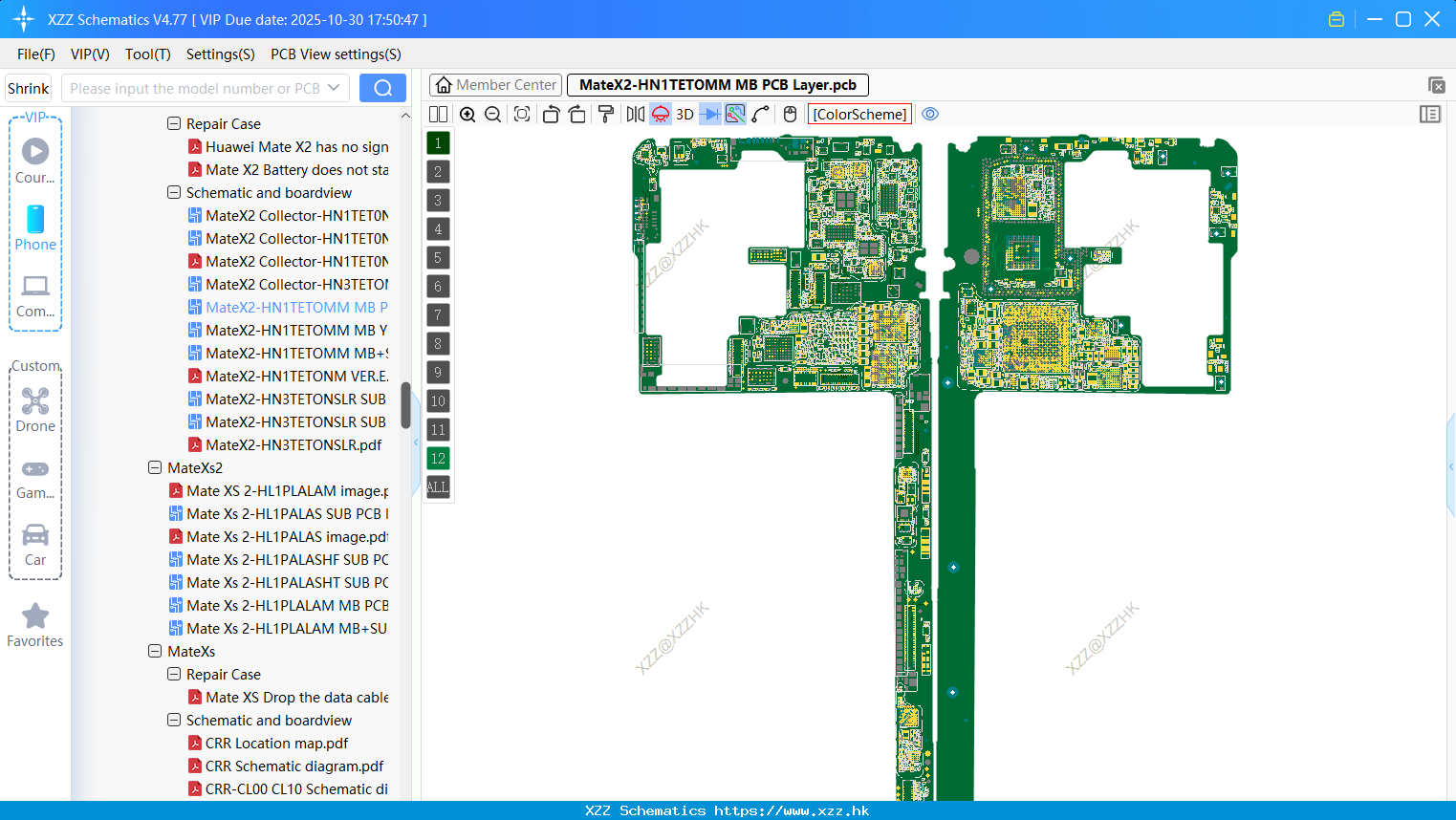
Task: Open Mate XS 2-HL1PLALAM image file
Action: [x=279, y=491]
